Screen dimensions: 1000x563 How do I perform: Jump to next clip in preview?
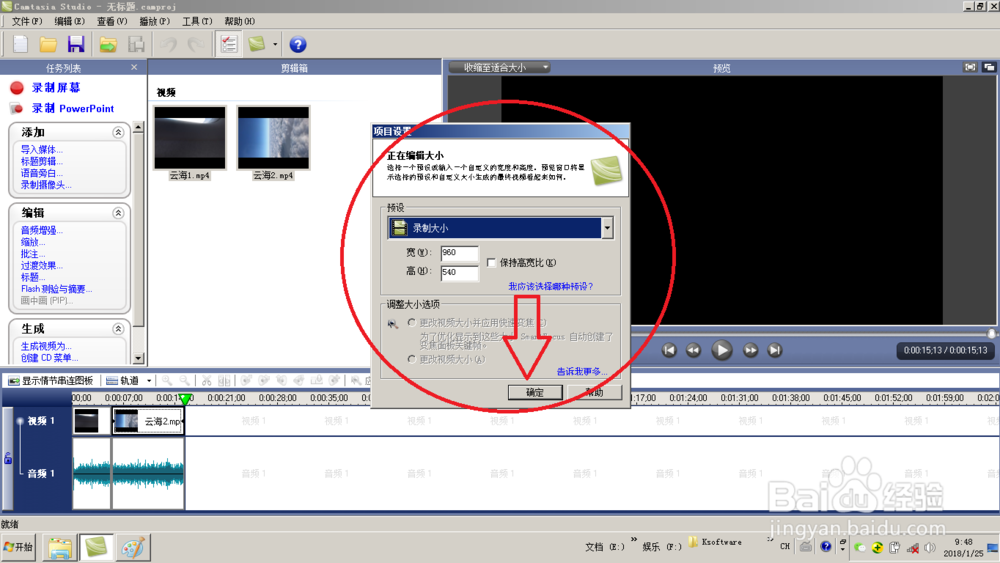point(775,350)
